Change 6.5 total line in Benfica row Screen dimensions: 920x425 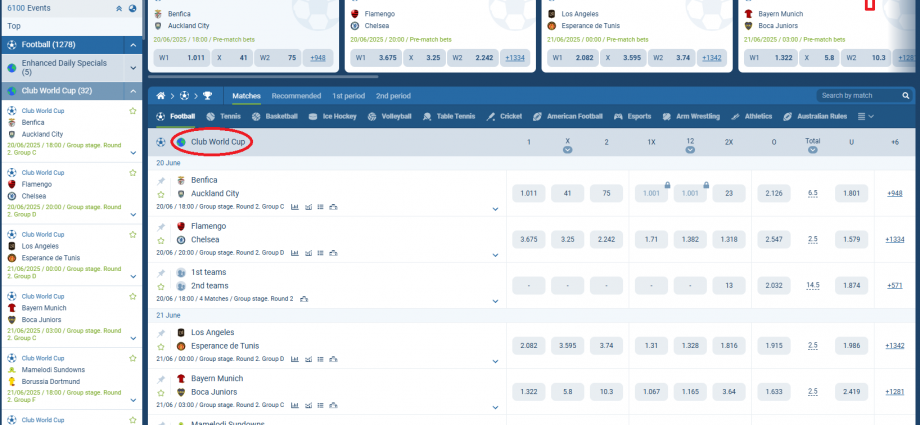click(813, 193)
